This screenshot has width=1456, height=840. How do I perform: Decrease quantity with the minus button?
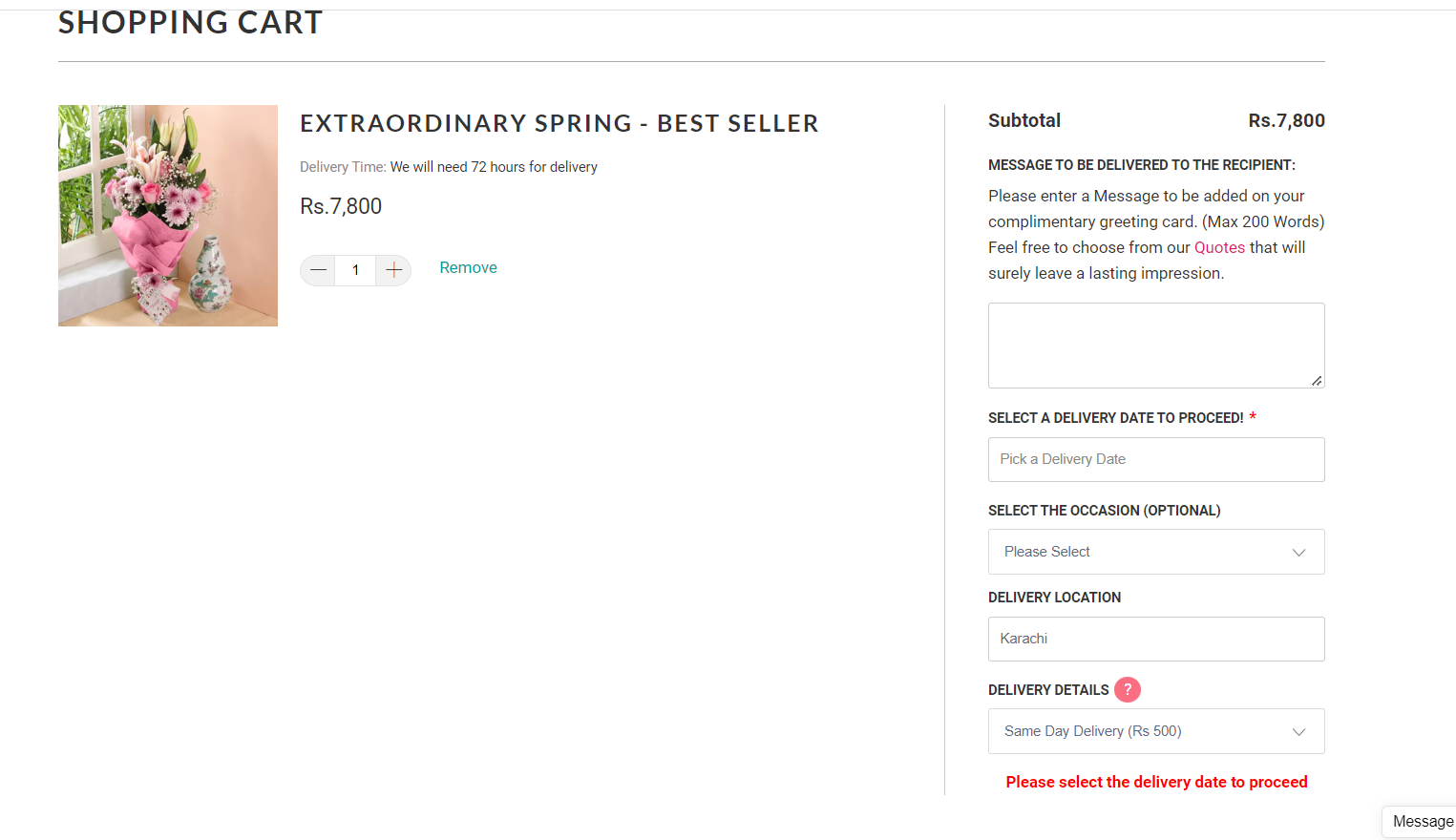318,270
